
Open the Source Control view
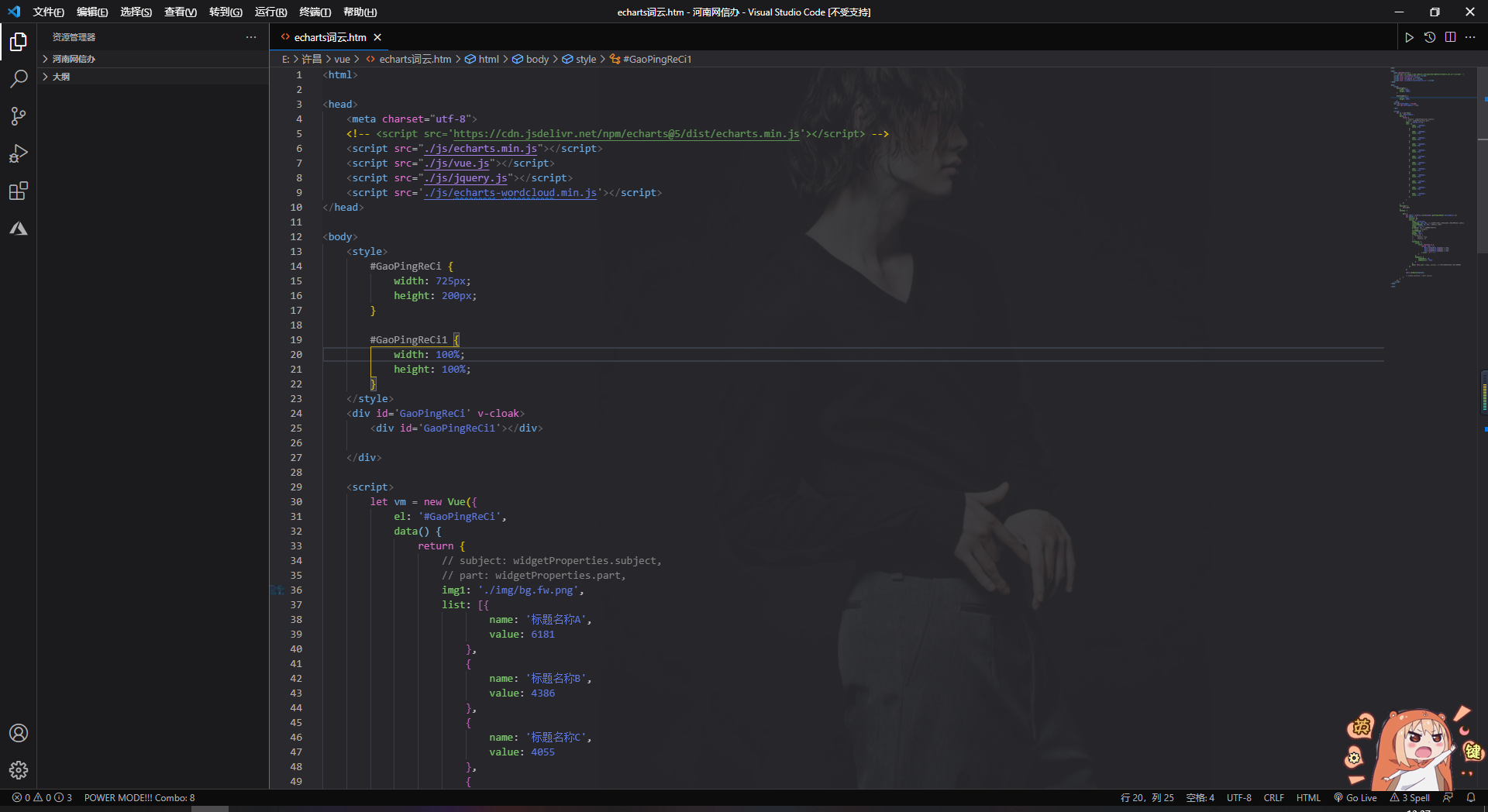19,116
